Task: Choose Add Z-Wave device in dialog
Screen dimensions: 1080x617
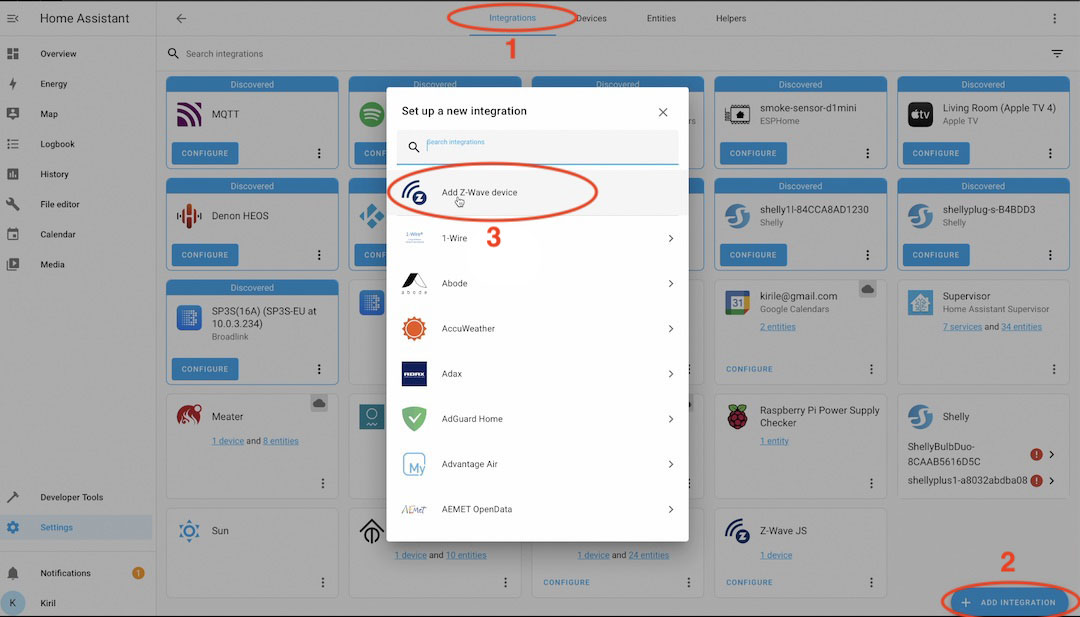Action: pos(537,193)
